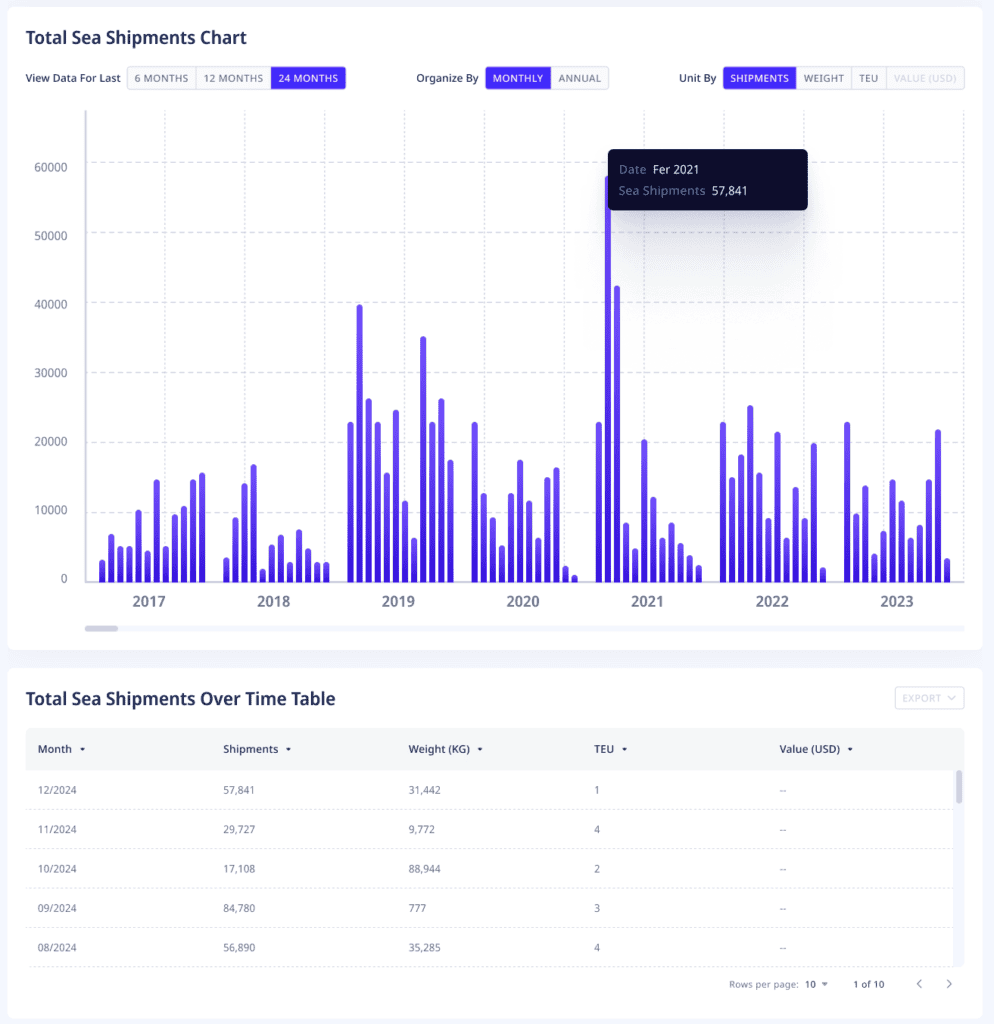The width and height of the screenshot is (994, 1024).
Task: Click the Total Sea Shipments Over Time Table heading
Action: [180, 699]
